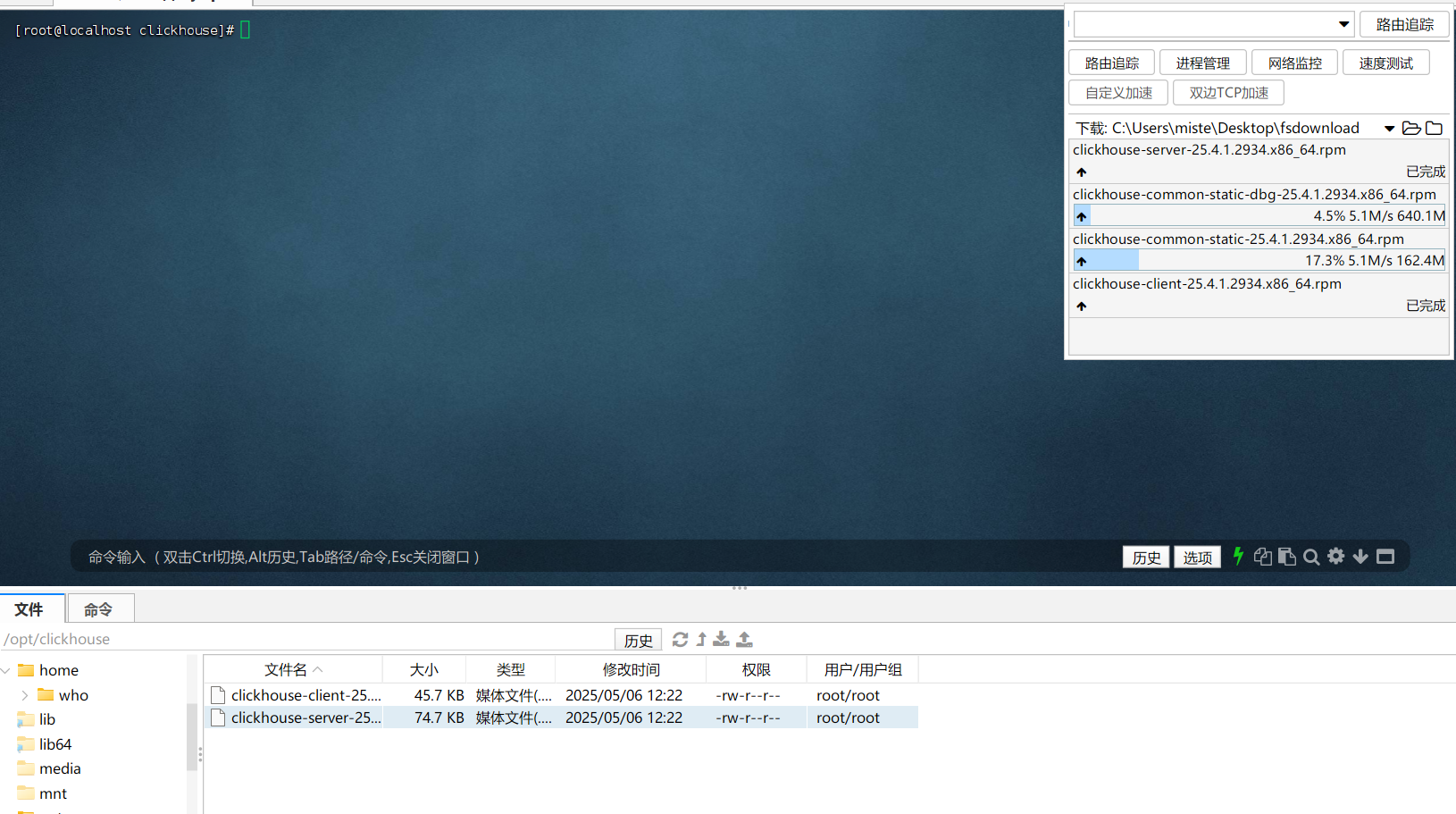The height and width of the screenshot is (814, 1456).
Task: Sort by 文件名 column header
Action: 293,669
